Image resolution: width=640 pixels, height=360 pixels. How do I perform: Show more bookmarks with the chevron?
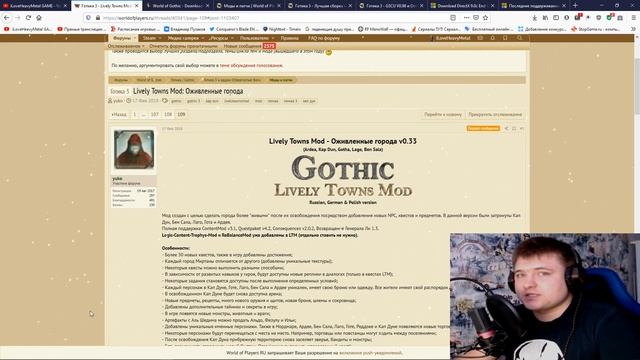pyautogui.click(x=633, y=29)
